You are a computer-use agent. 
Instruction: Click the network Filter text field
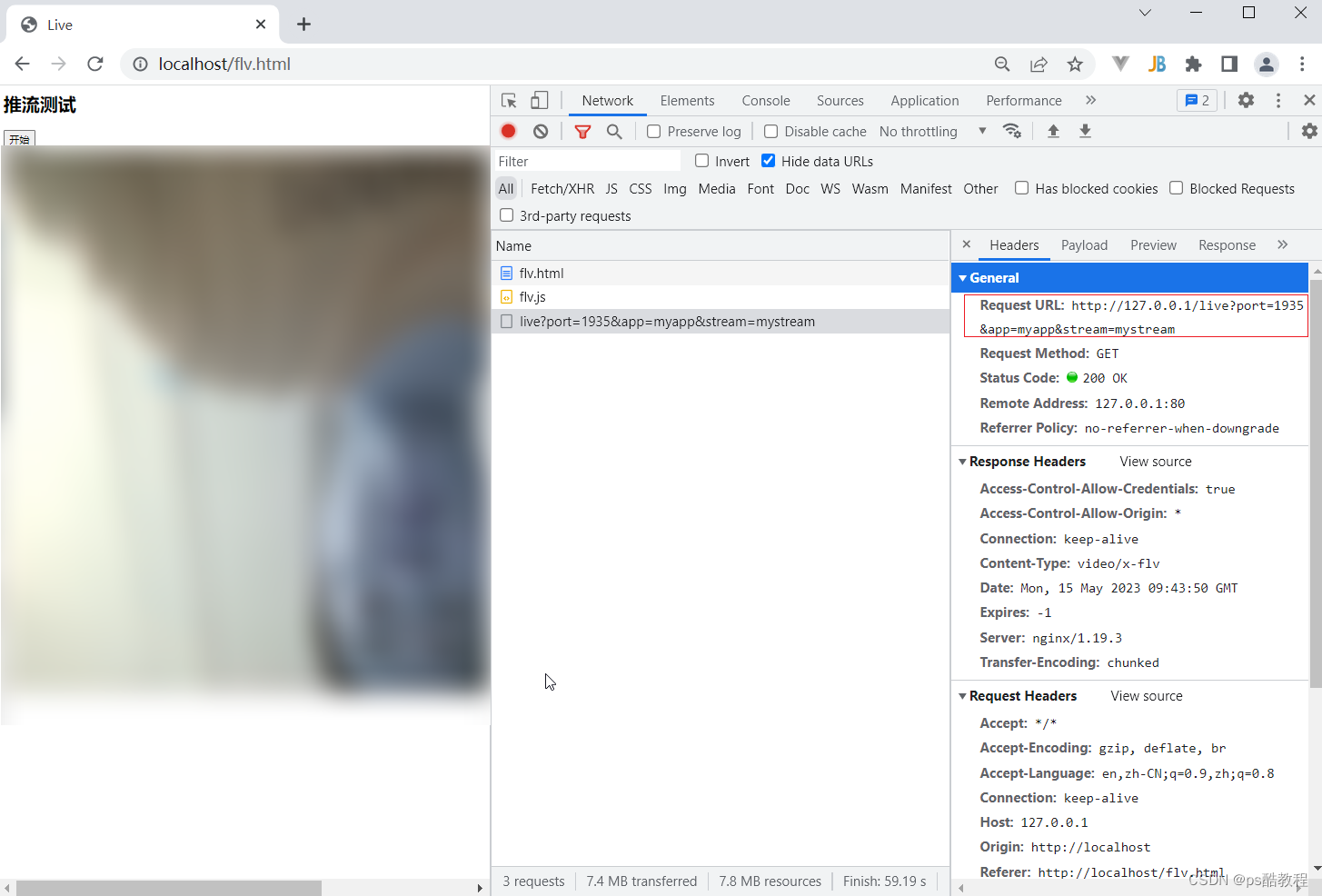coord(587,161)
